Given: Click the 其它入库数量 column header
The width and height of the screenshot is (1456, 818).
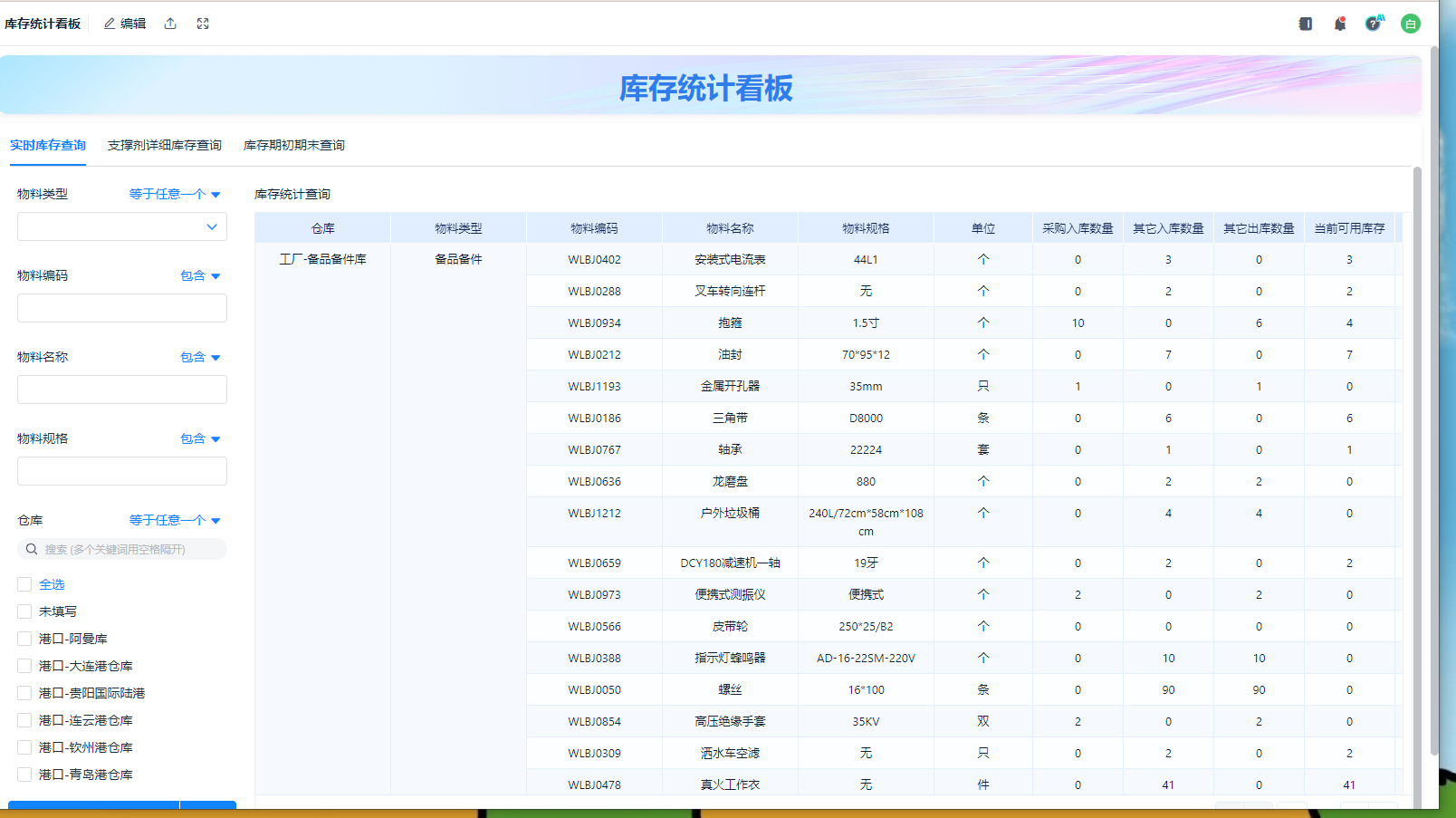Looking at the screenshot, I should (1169, 228).
